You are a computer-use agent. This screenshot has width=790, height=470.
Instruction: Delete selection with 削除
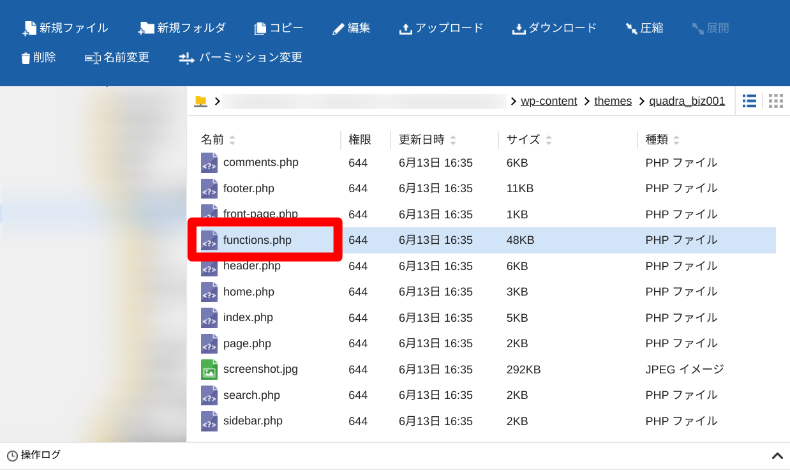click(38, 57)
